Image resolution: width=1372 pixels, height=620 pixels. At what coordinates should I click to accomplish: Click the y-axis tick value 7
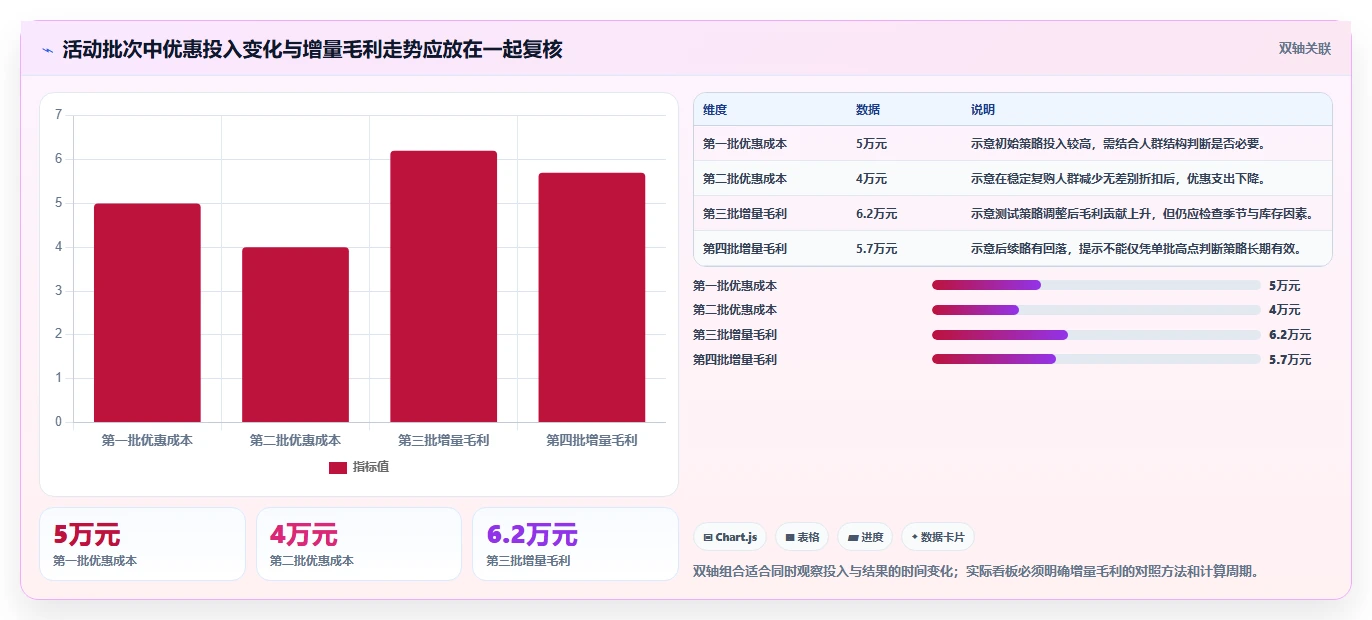pos(59,115)
